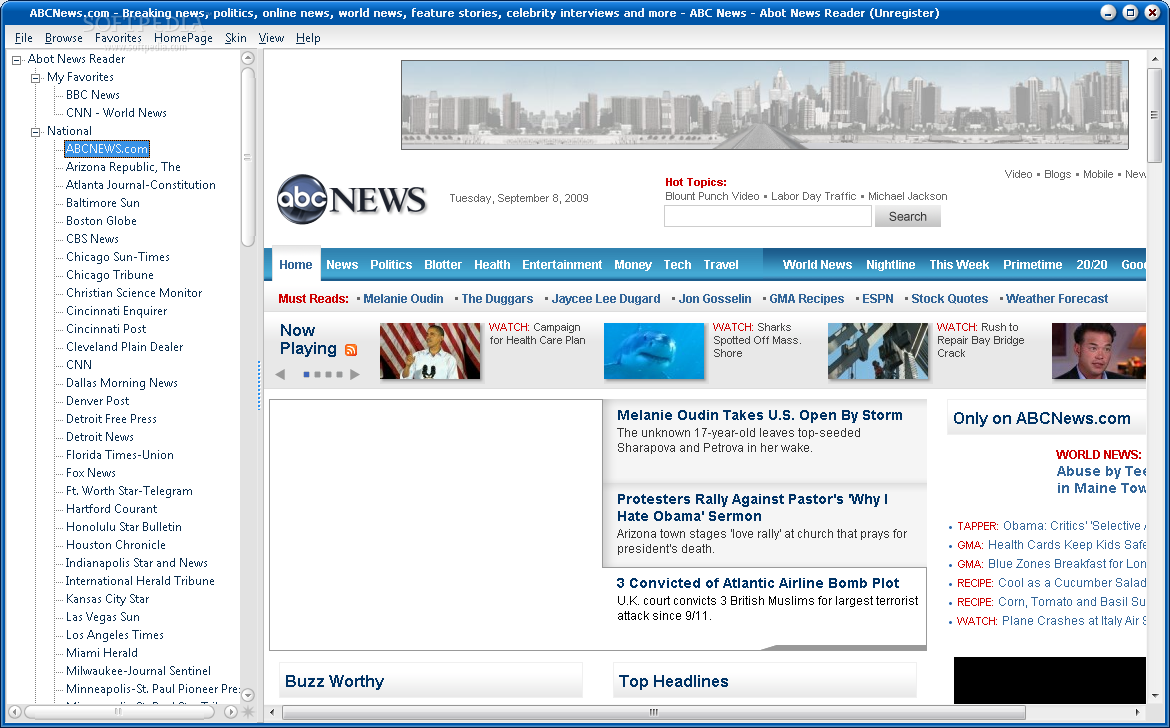Collapse the National folder
The height and width of the screenshot is (728, 1170).
pyautogui.click(x=35, y=132)
